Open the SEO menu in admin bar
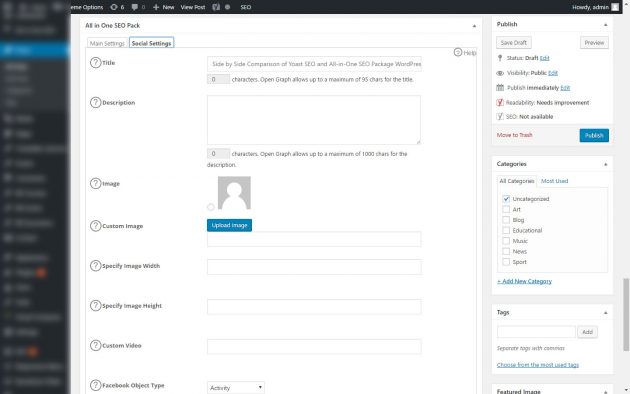This screenshot has width=630, height=394. pos(245,7)
